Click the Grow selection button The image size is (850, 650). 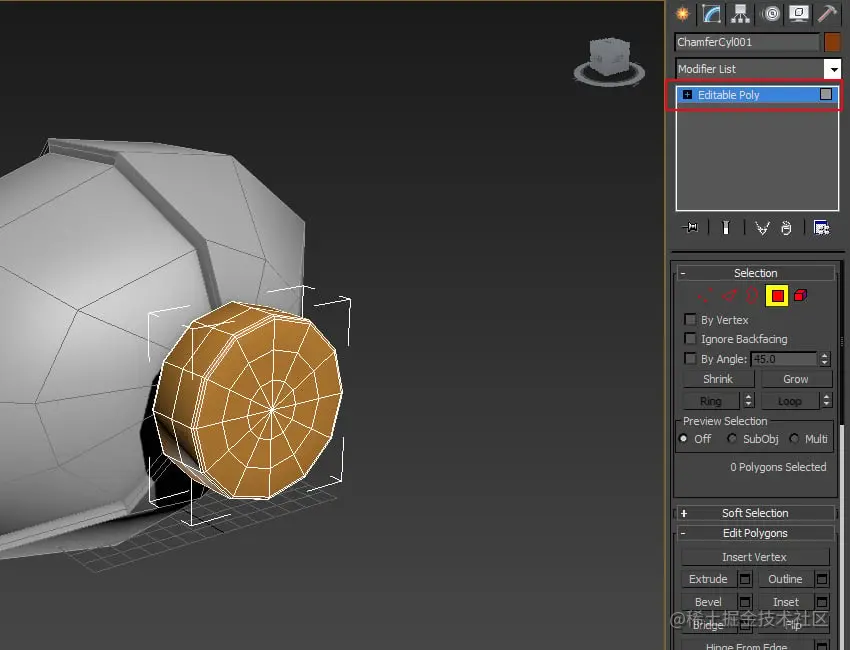pyautogui.click(x=795, y=379)
